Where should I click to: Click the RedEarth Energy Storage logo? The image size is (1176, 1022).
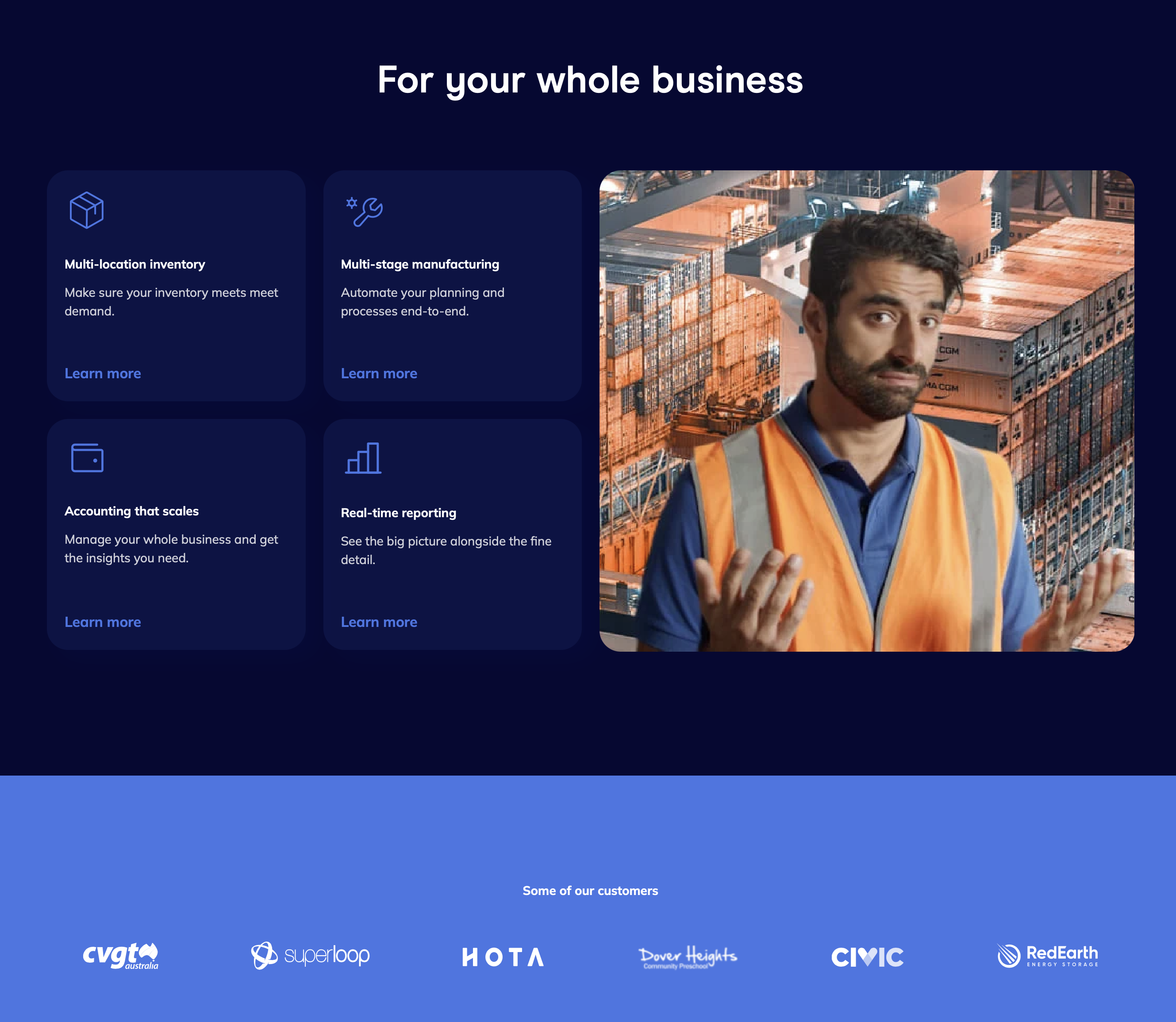[1048, 955]
